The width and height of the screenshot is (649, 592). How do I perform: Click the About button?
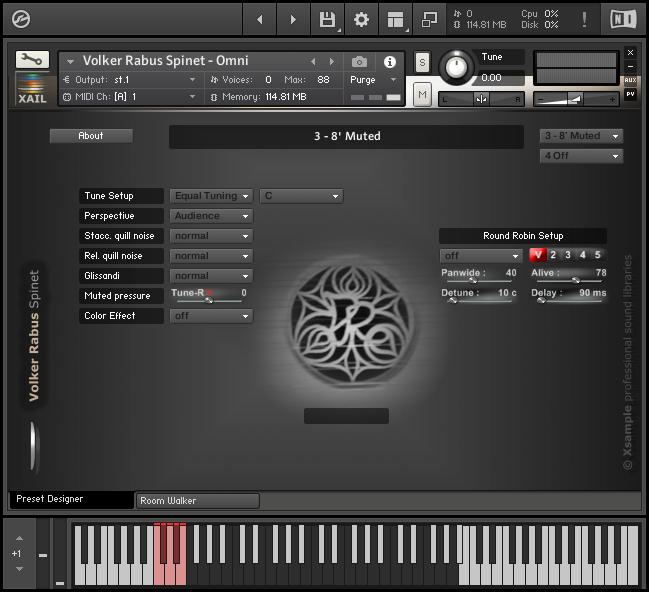[x=91, y=136]
